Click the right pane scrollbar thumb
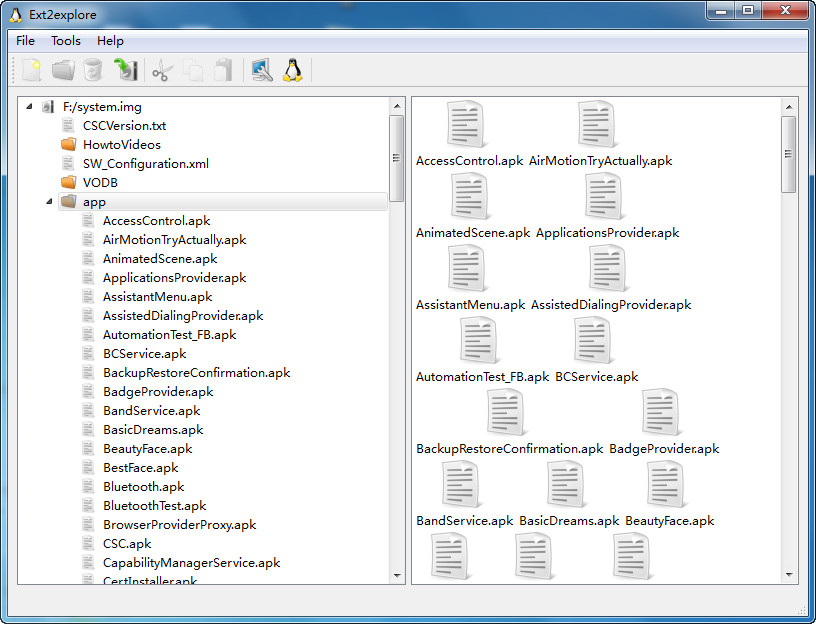 tap(788, 155)
